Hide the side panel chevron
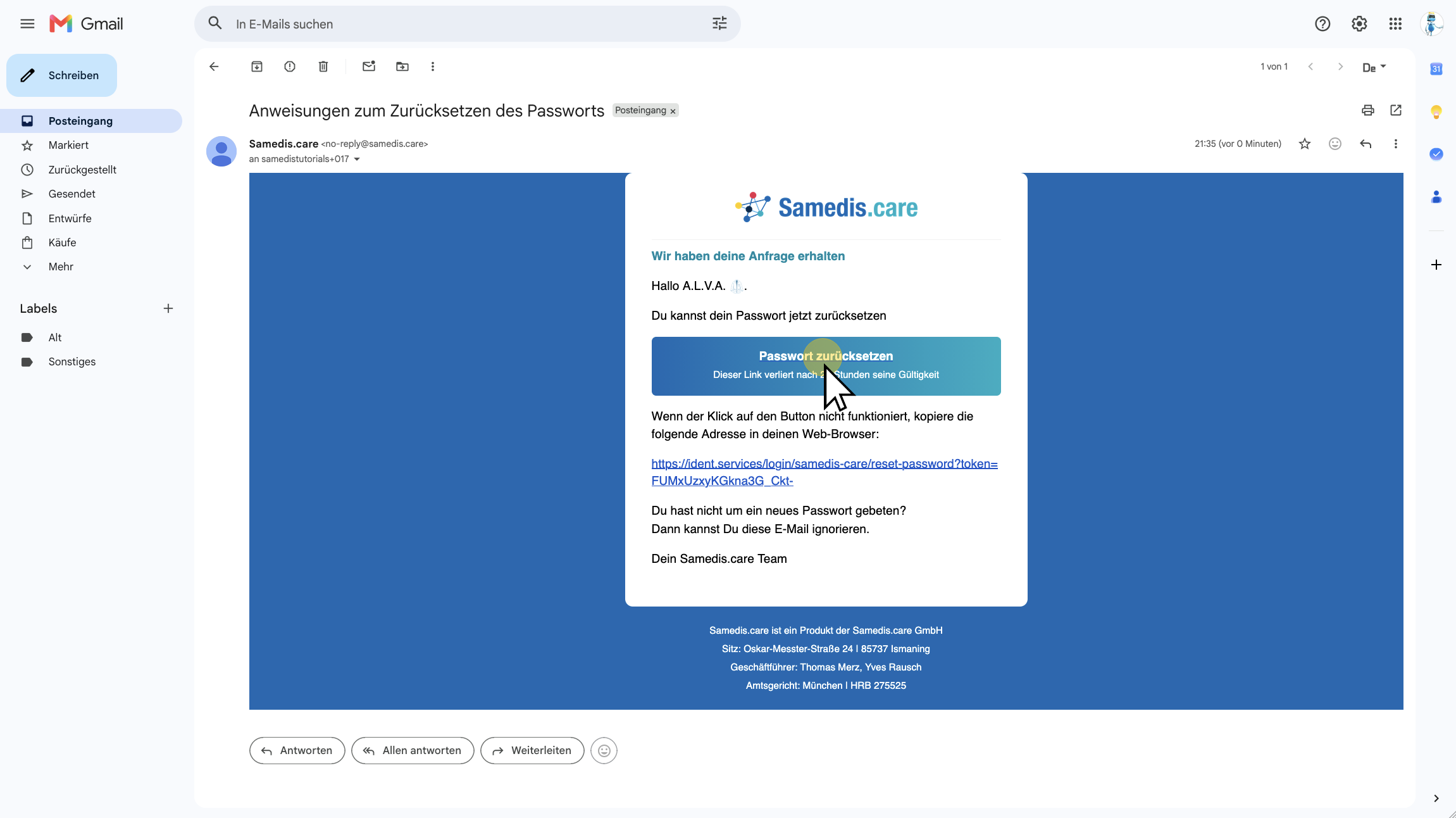1456x818 pixels. pyautogui.click(x=1436, y=798)
